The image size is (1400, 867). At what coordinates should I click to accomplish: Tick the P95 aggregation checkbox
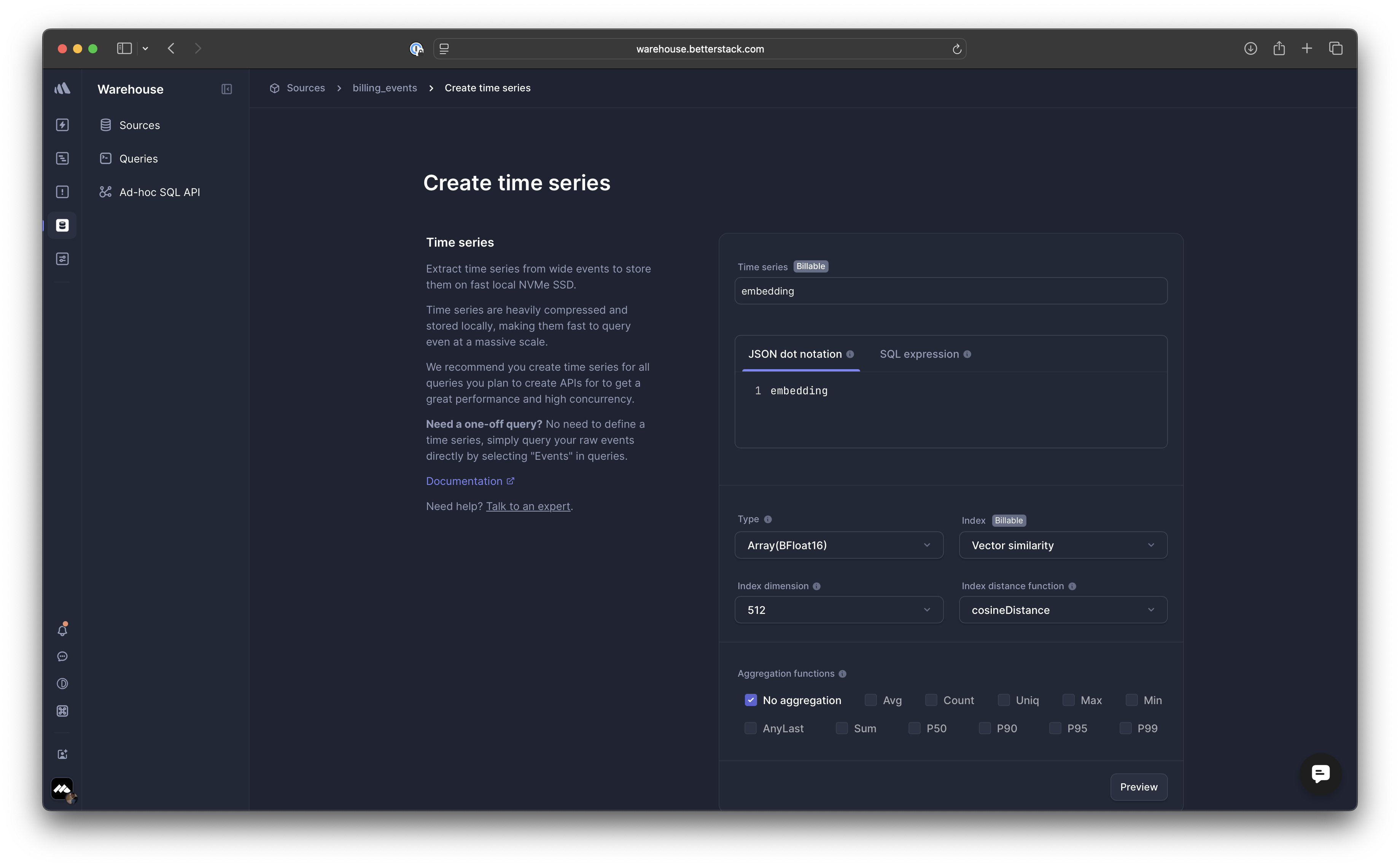tap(1055, 728)
